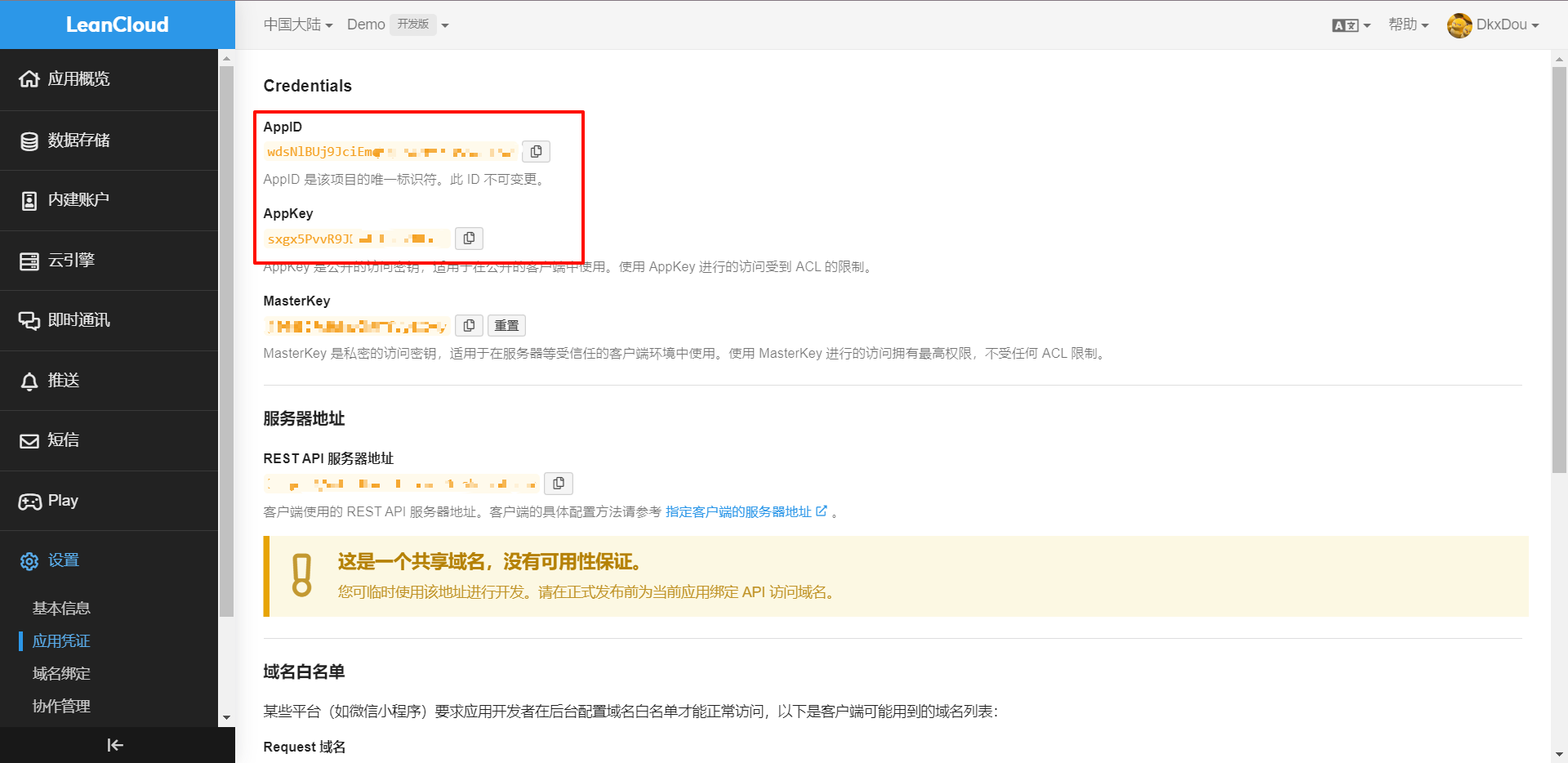Viewport: 1568px width, 763px height.
Task: Open 即时通讯 chat icon in sidebar
Action: coord(29,321)
